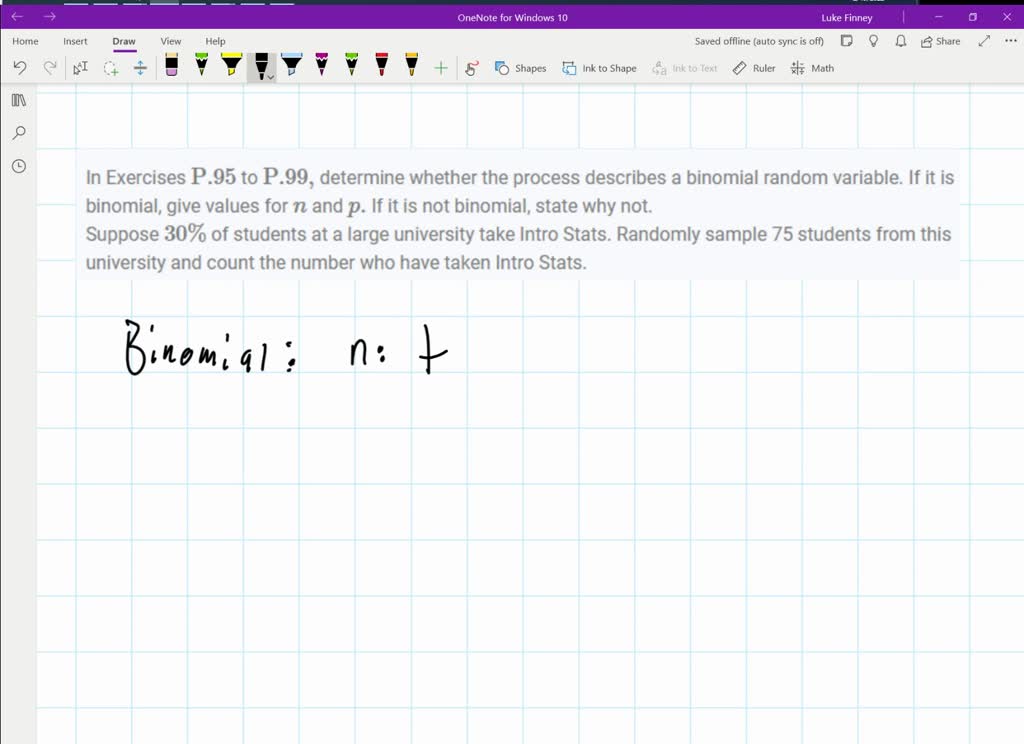The height and width of the screenshot is (744, 1024).
Task: Pick the light blue highlighter
Action: pyautogui.click(x=291, y=65)
